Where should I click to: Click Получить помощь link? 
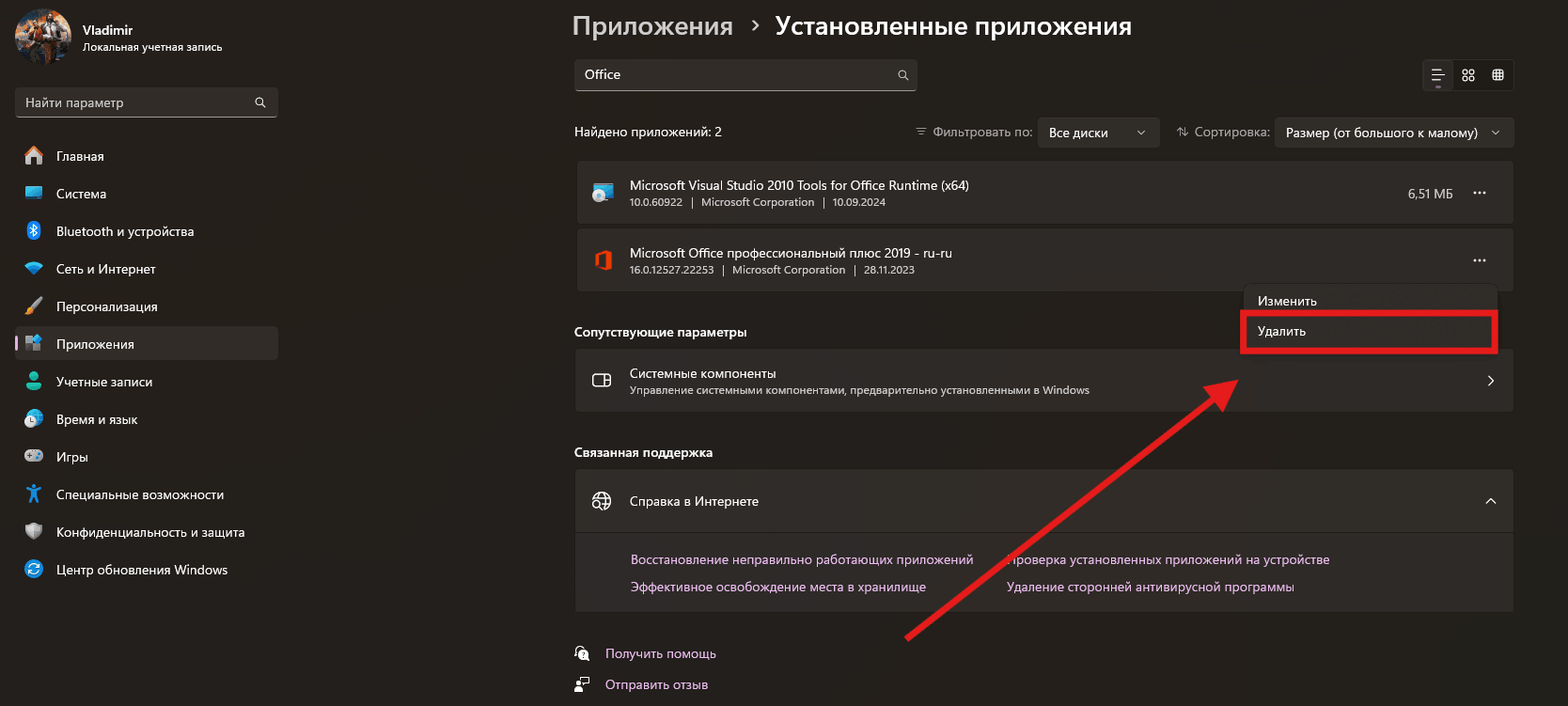pyautogui.click(x=661, y=653)
